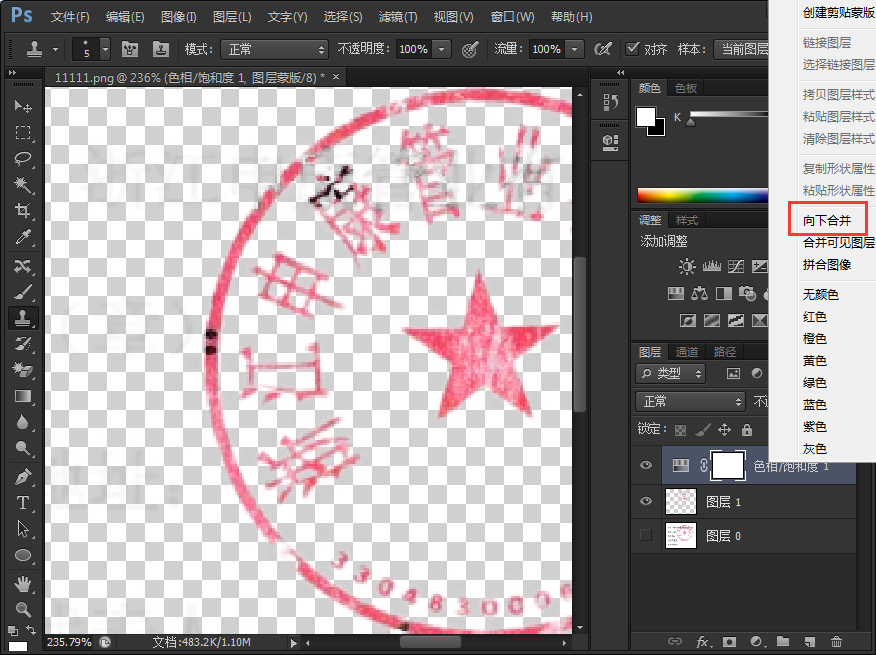876x655 pixels.
Task: Toggle lock all padlock
Action: click(746, 430)
